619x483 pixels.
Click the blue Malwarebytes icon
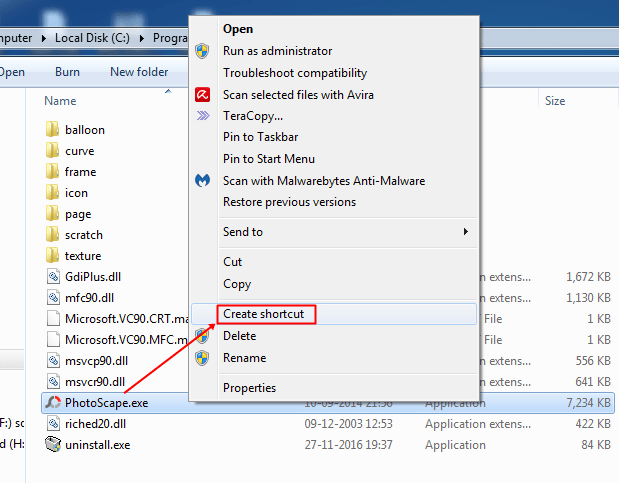coord(203,180)
